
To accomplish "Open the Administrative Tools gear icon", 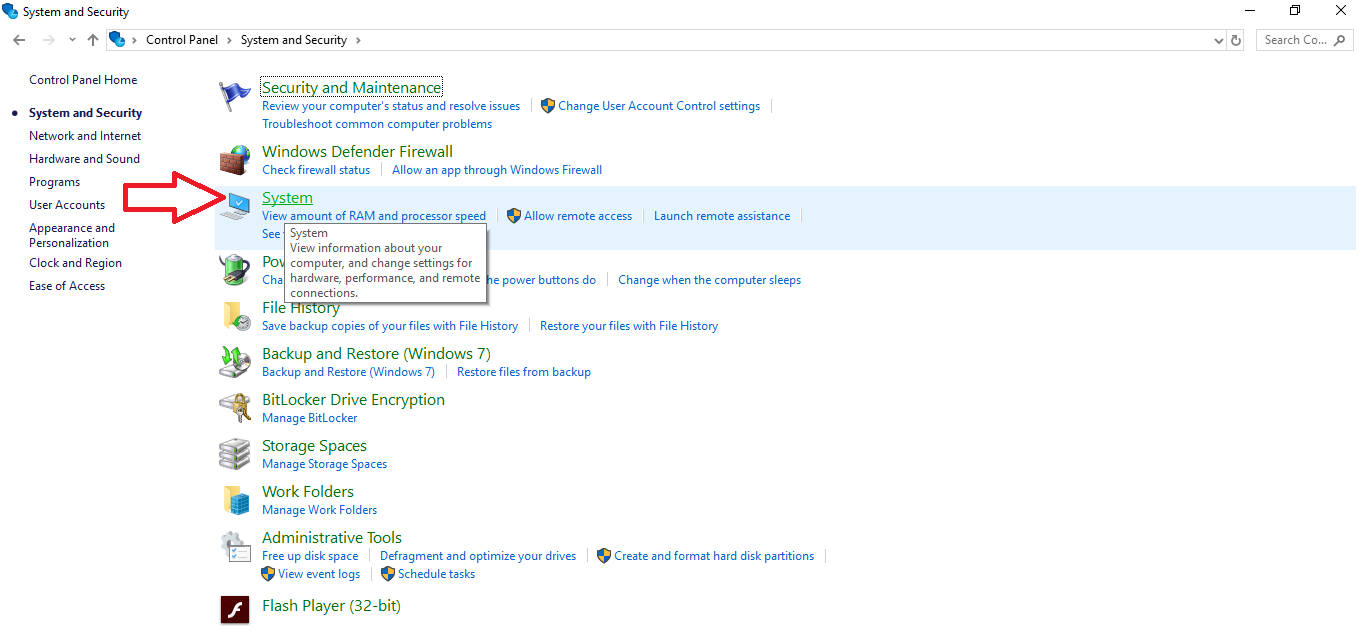I will 235,546.
